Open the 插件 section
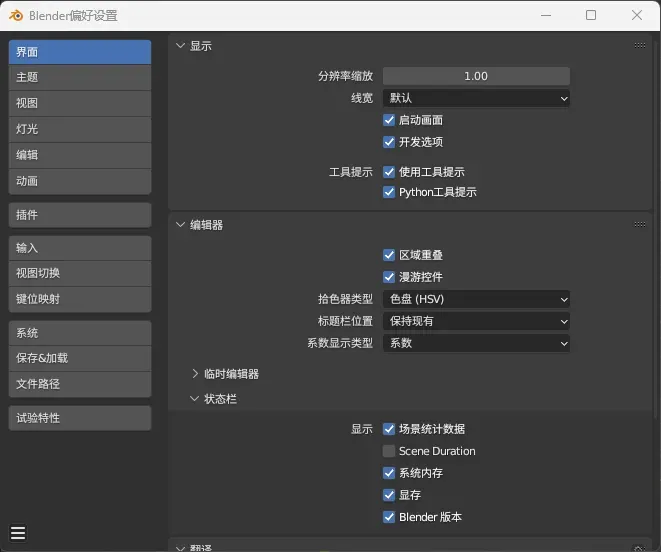This screenshot has width=661, height=552. 80,215
